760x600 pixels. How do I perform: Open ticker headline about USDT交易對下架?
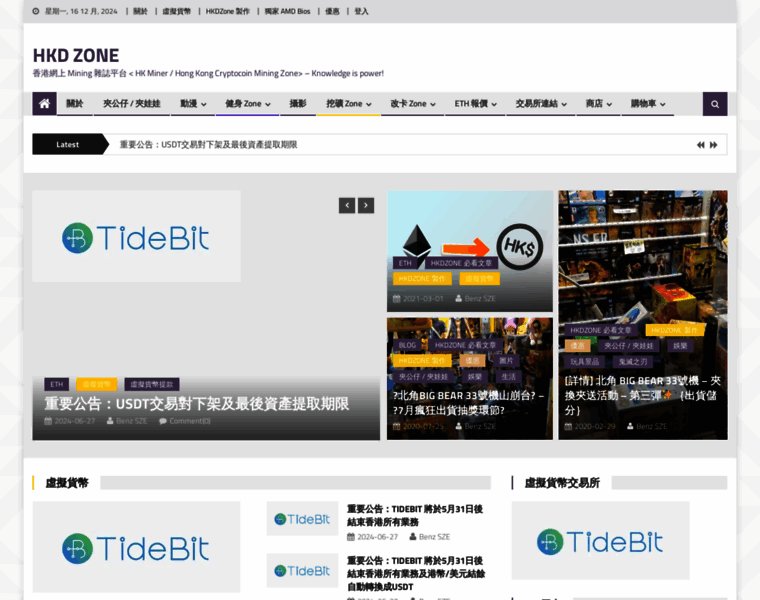[208, 144]
